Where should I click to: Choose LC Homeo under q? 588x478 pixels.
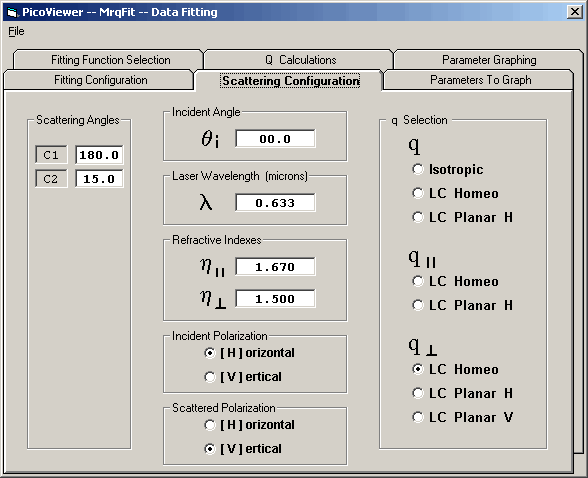(x=455, y=193)
